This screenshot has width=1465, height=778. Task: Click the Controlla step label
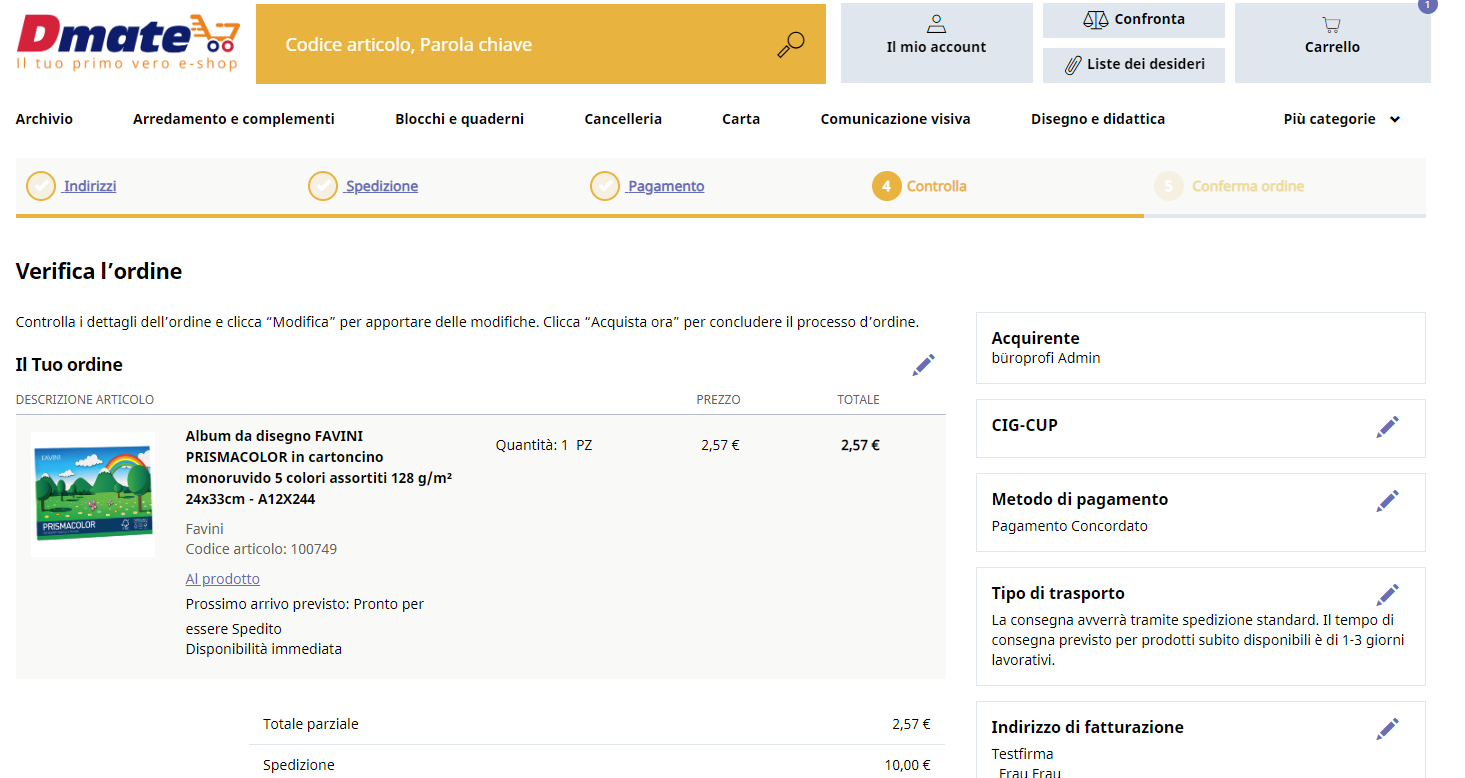click(936, 186)
